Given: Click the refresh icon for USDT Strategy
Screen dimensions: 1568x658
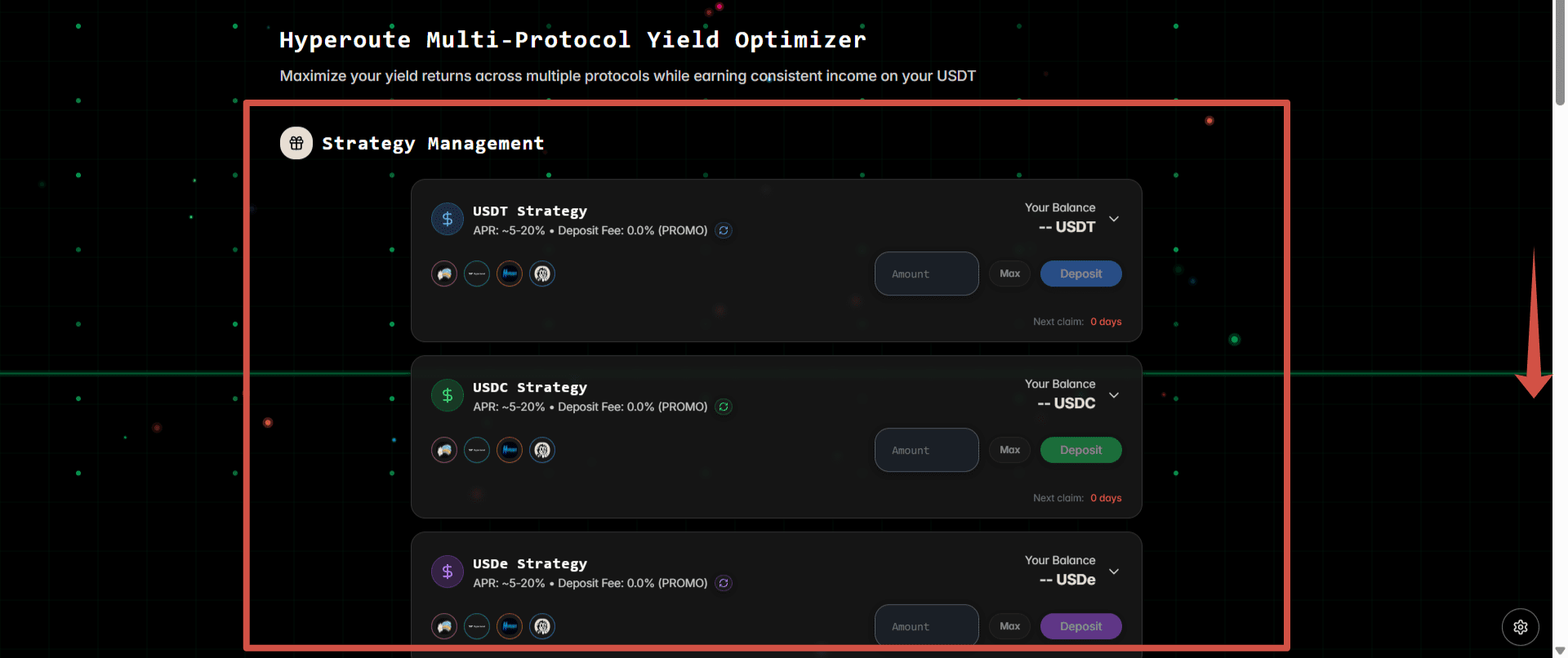Looking at the screenshot, I should click(x=724, y=231).
